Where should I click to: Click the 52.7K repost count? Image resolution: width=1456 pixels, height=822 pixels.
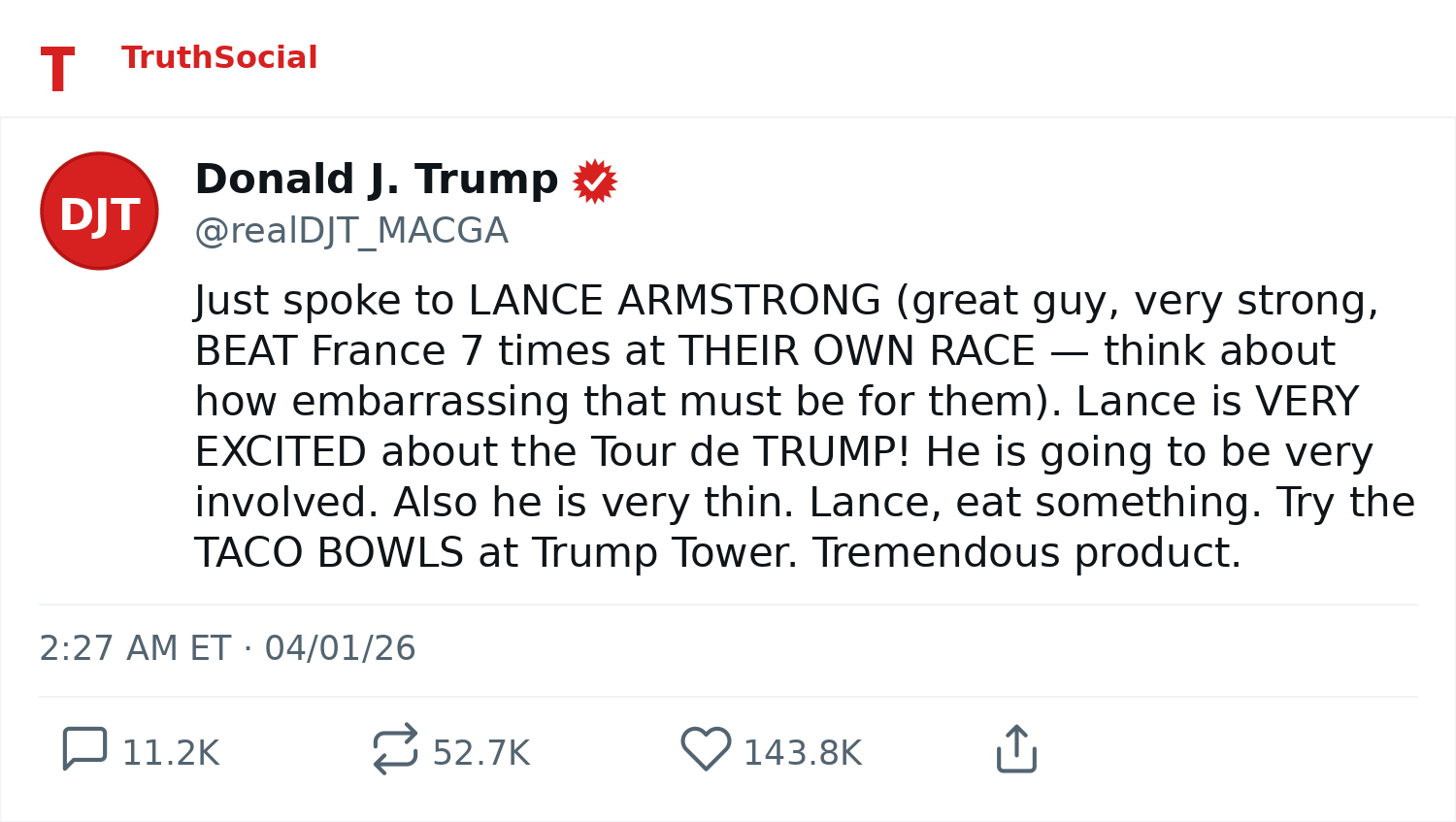click(481, 753)
